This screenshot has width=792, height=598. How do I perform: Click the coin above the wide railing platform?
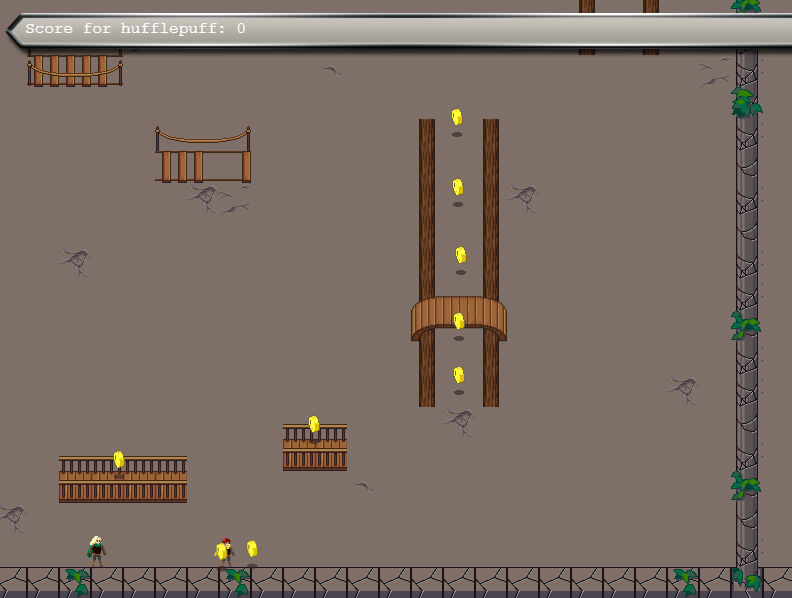(119, 459)
